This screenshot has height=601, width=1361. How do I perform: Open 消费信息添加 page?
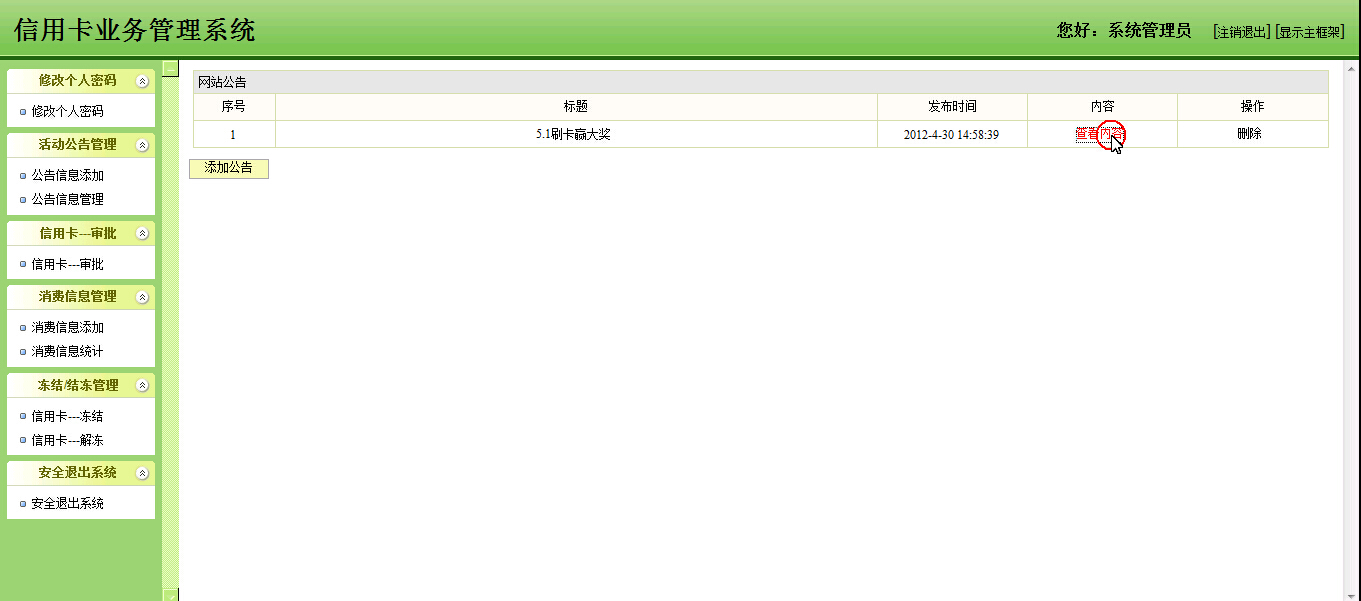point(68,328)
